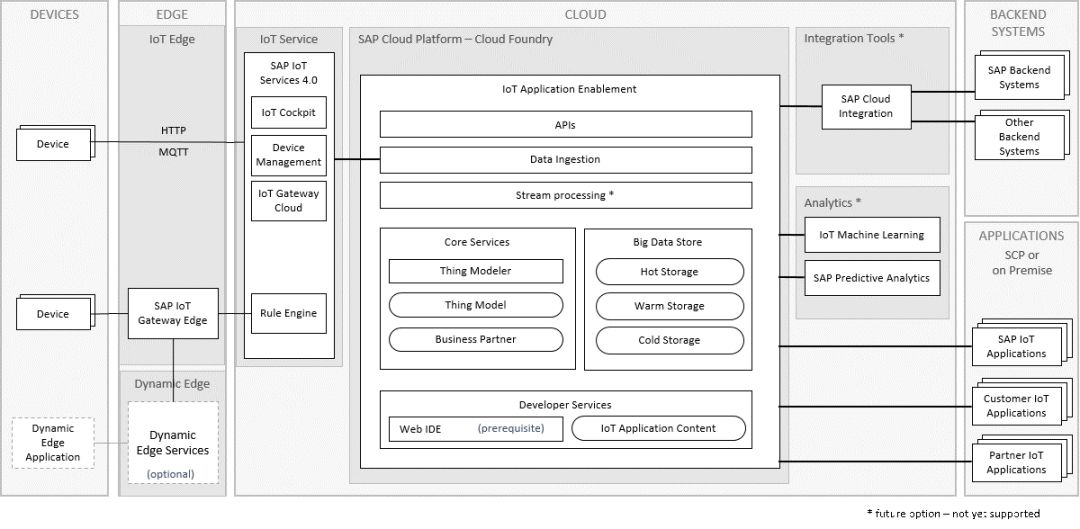This screenshot has height=529, width=1080.
Task: Select the Rule Engine box
Action: (x=289, y=313)
